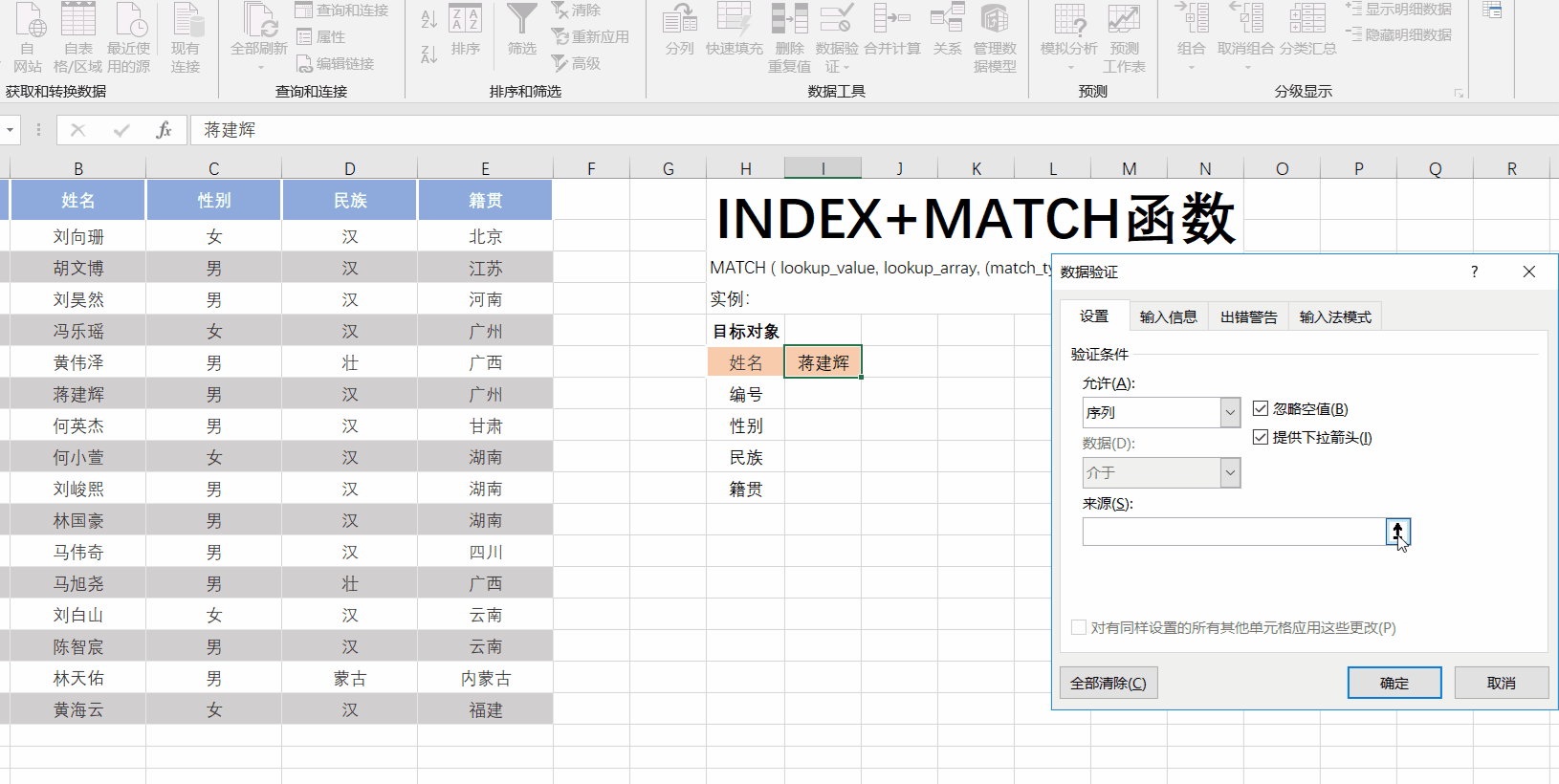Cancel the formula bar entry with X
The image size is (1559, 784).
78,130
